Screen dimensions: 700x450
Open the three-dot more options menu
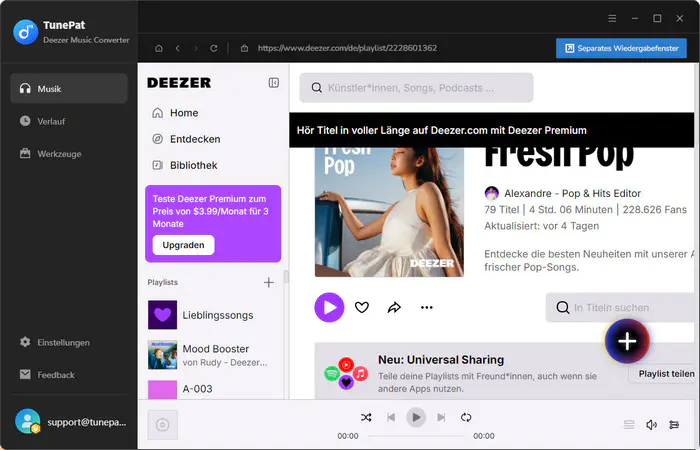coord(427,307)
